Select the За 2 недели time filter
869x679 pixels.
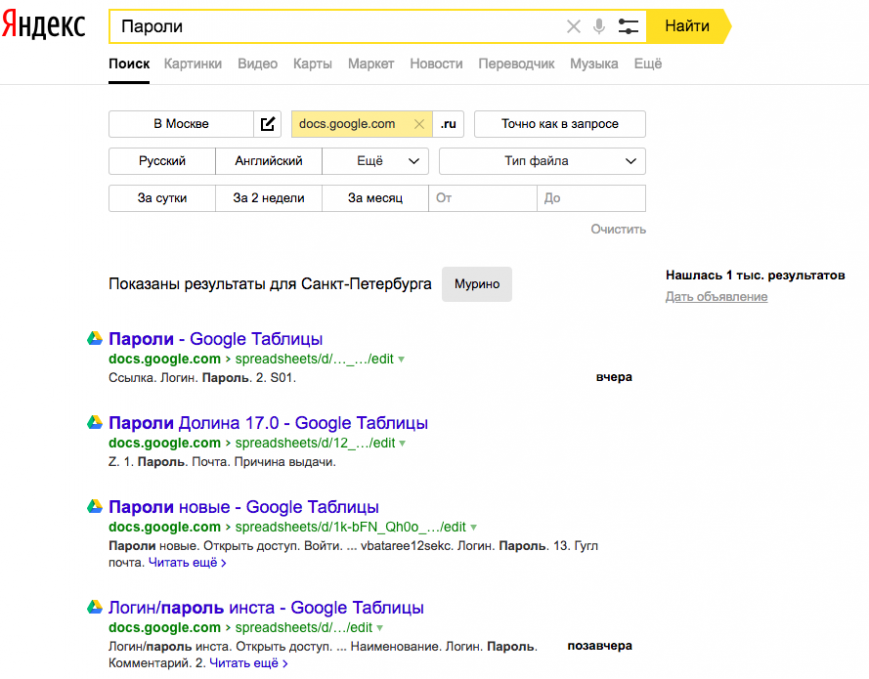[268, 198]
